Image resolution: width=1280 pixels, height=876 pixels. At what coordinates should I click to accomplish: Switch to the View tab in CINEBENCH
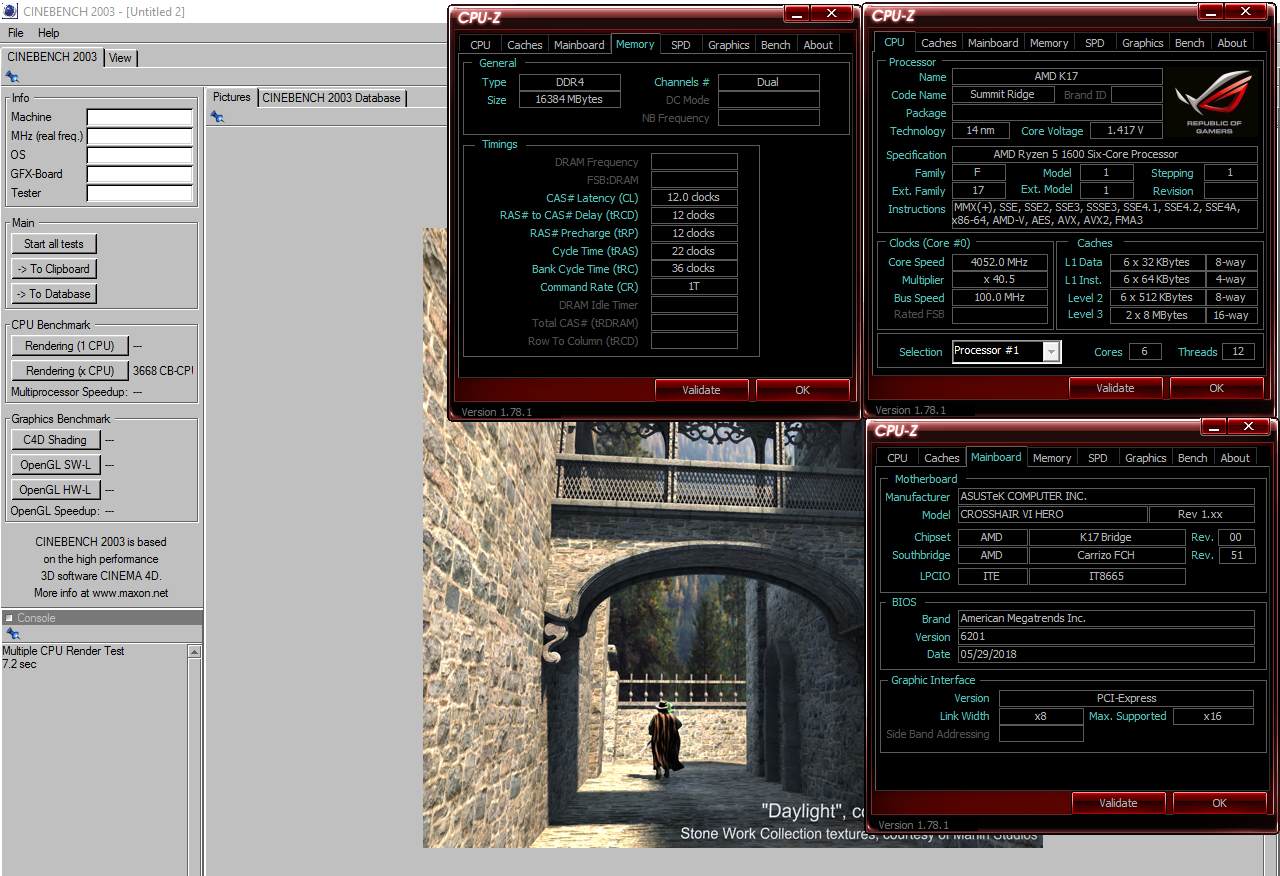tap(120, 58)
